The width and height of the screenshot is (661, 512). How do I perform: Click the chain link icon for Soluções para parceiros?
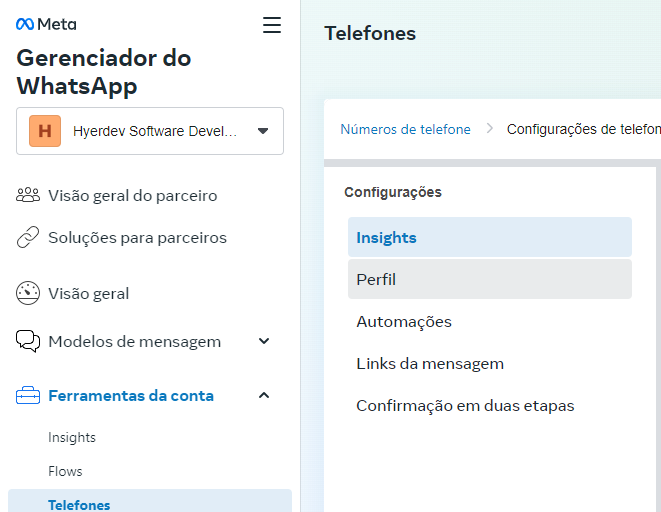pyautogui.click(x=28, y=237)
